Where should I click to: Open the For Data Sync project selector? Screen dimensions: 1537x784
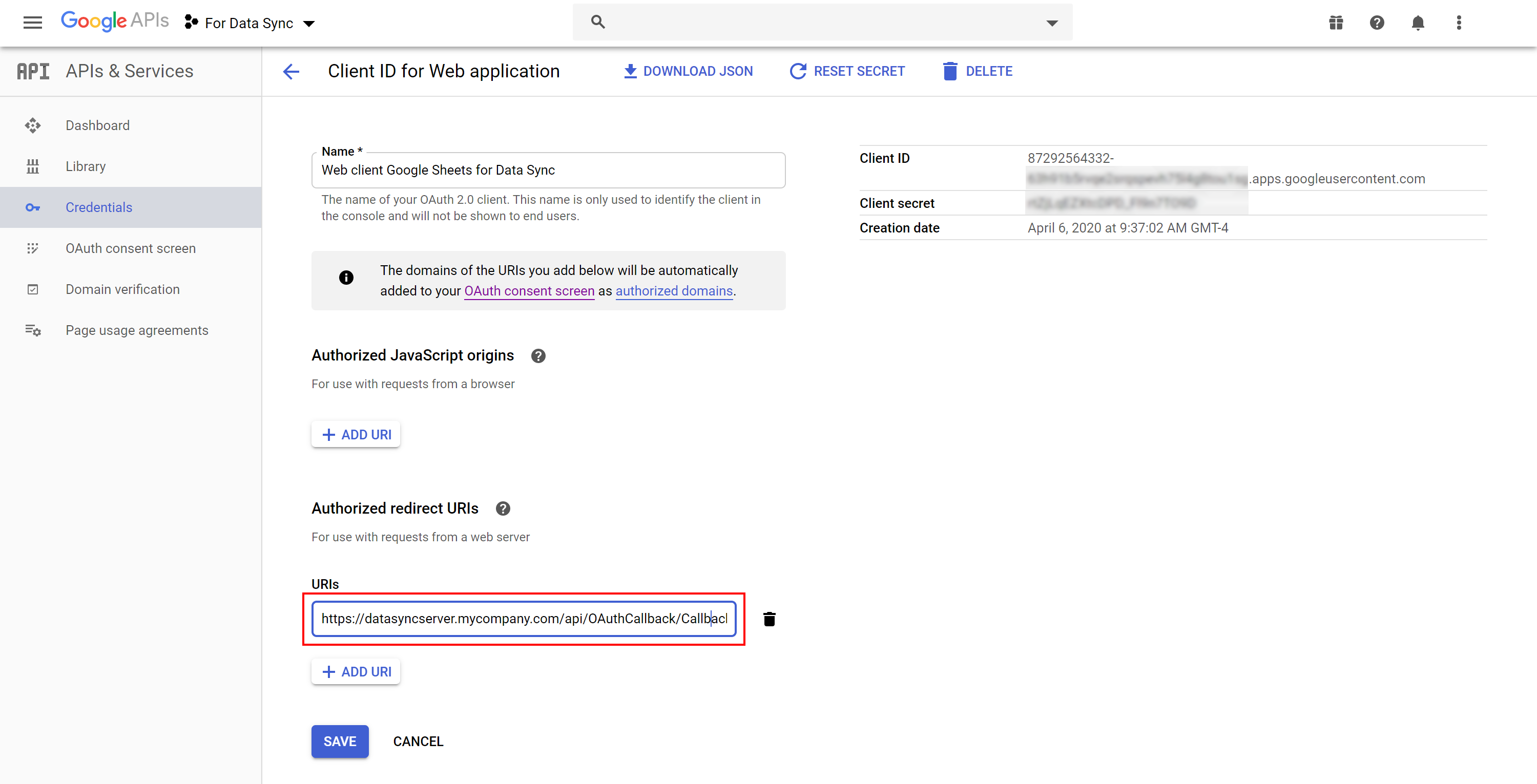click(x=250, y=23)
